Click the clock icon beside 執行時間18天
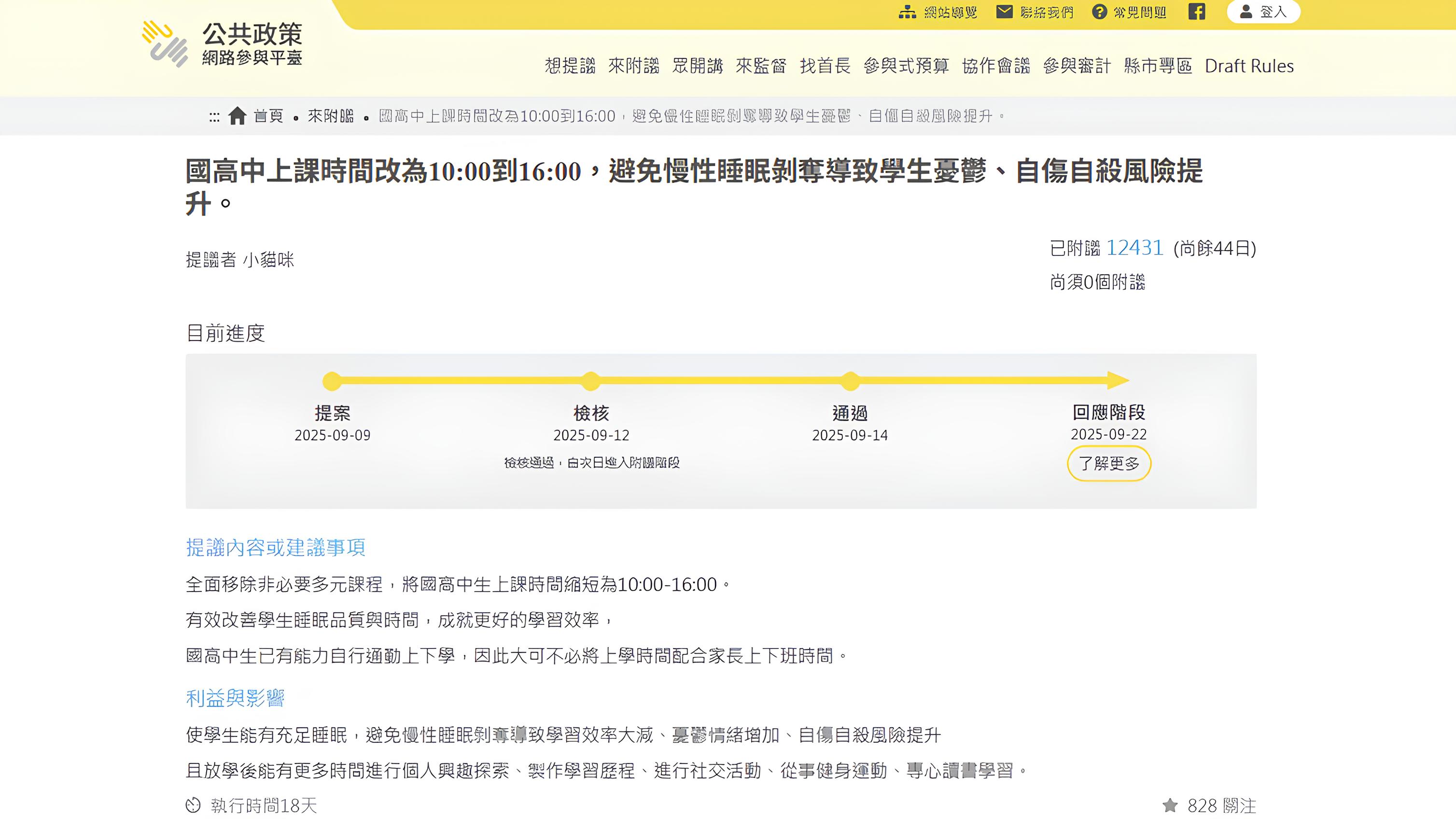 193,805
